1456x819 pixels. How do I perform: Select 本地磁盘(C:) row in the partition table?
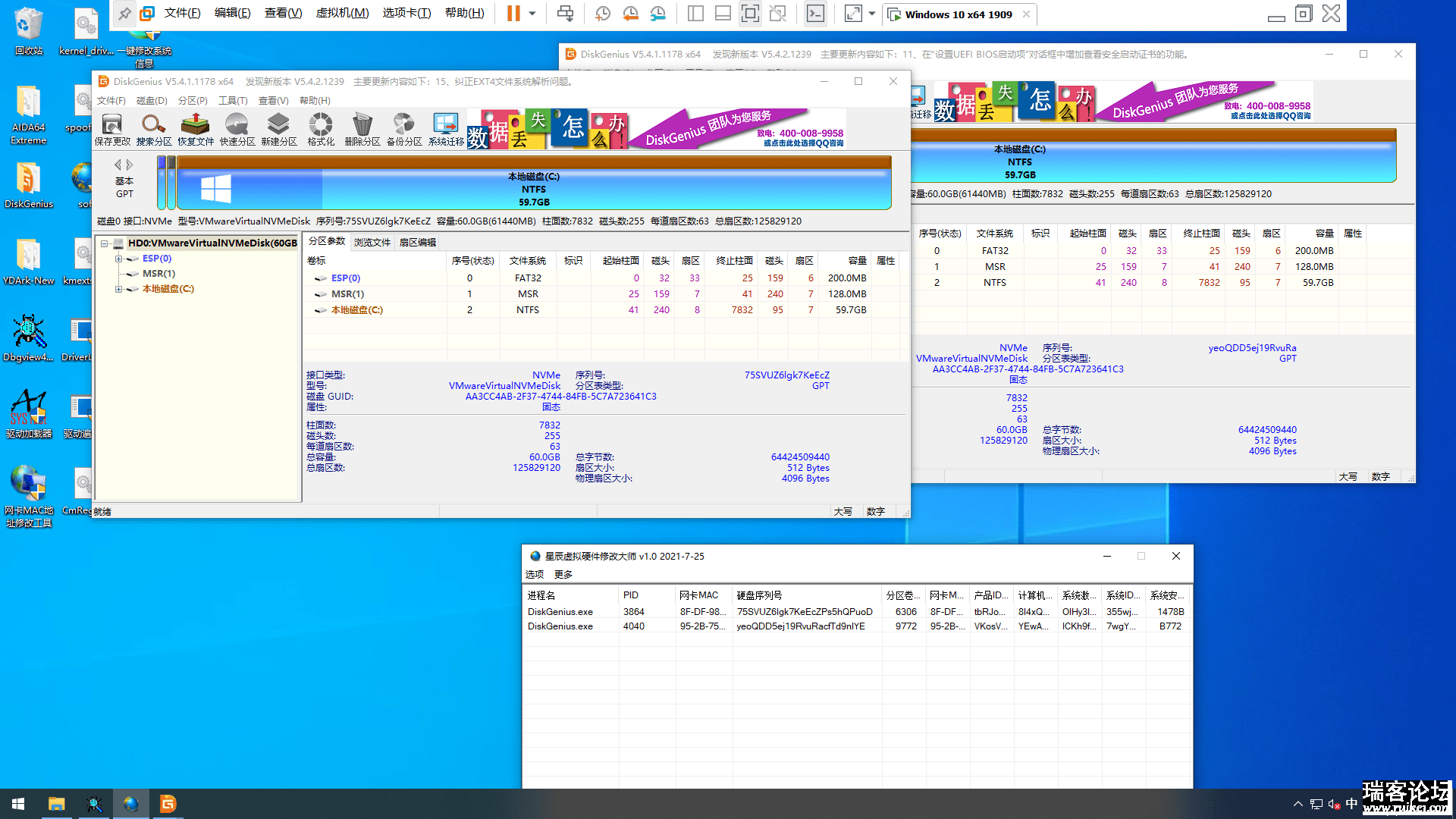[603, 310]
